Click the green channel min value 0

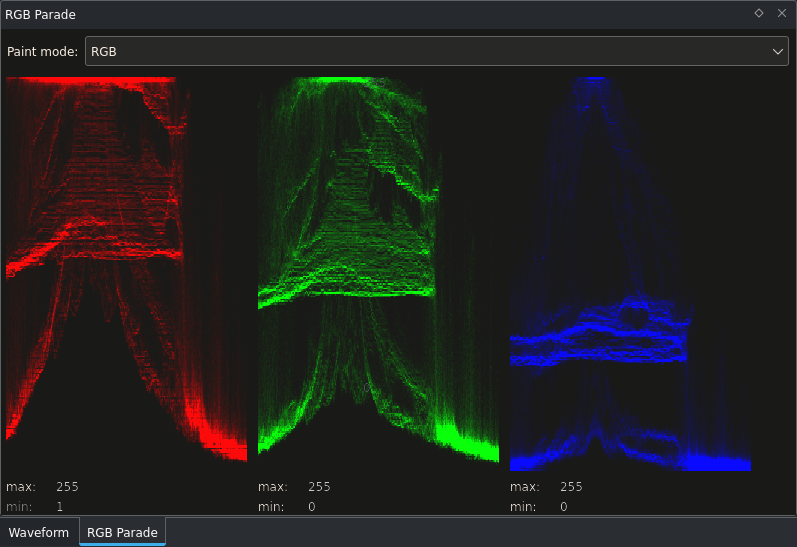[312, 507]
